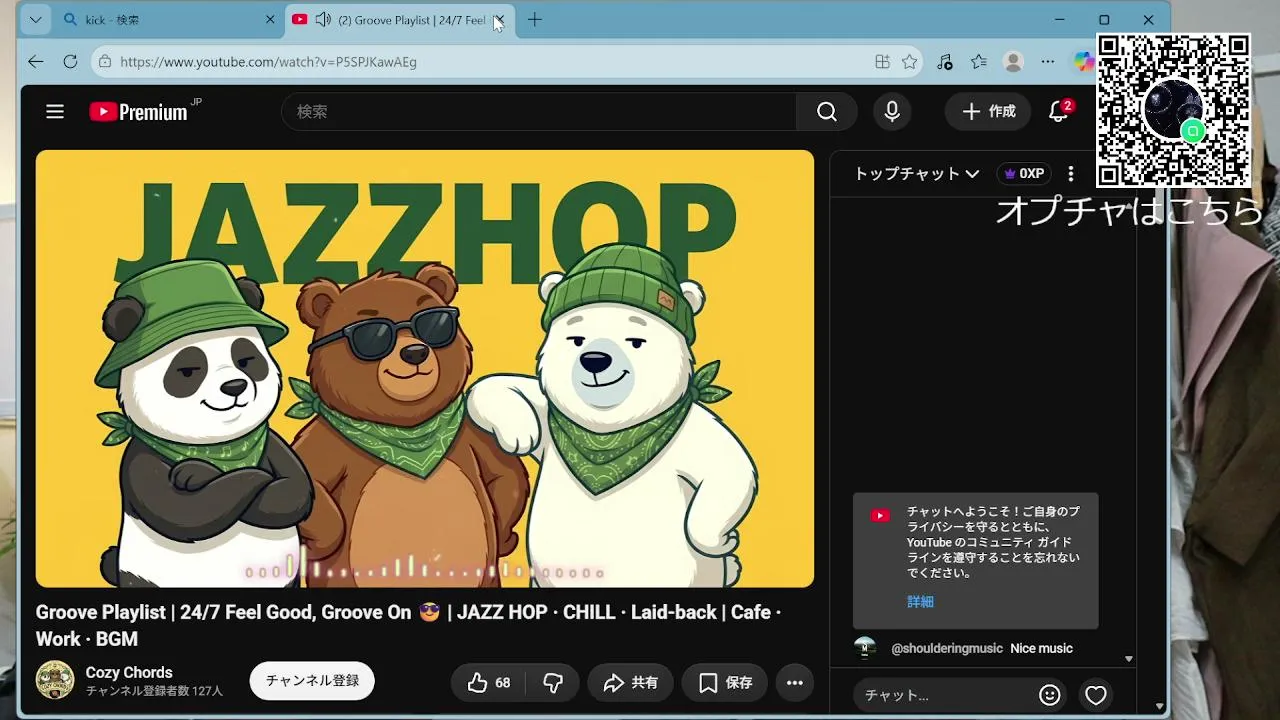This screenshot has width=1280, height=720.
Task: Open browser profile avatar
Action: coord(1013,62)
